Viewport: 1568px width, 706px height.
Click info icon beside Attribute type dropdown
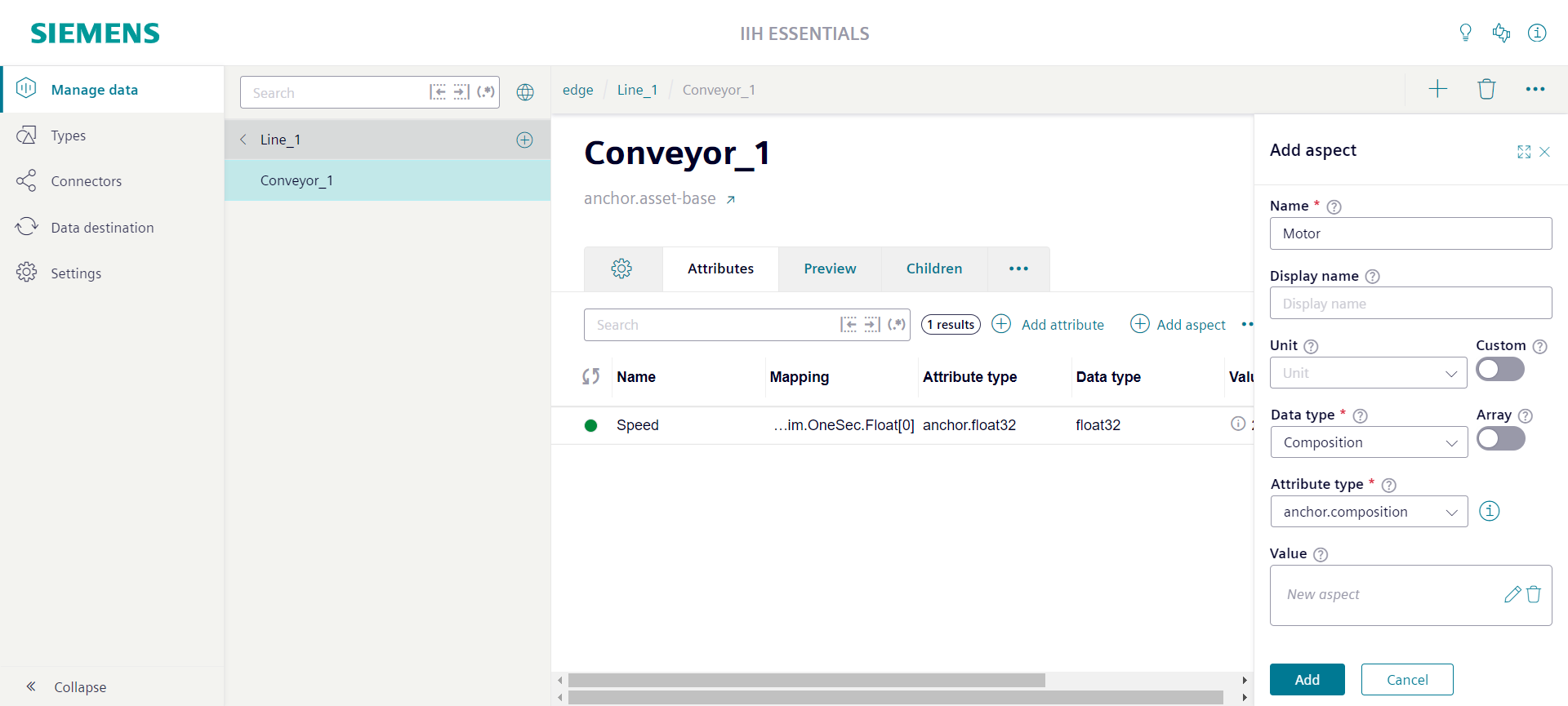pos(1490,511)
